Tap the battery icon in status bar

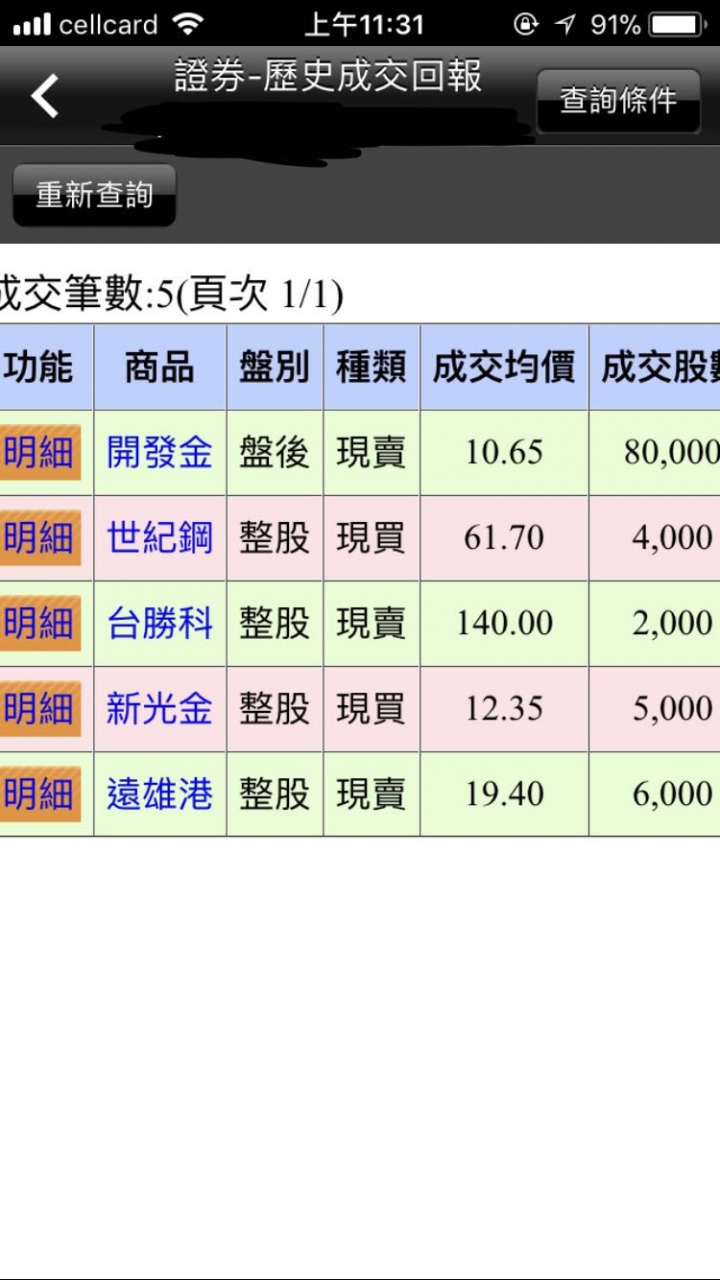tap(678, 24)
